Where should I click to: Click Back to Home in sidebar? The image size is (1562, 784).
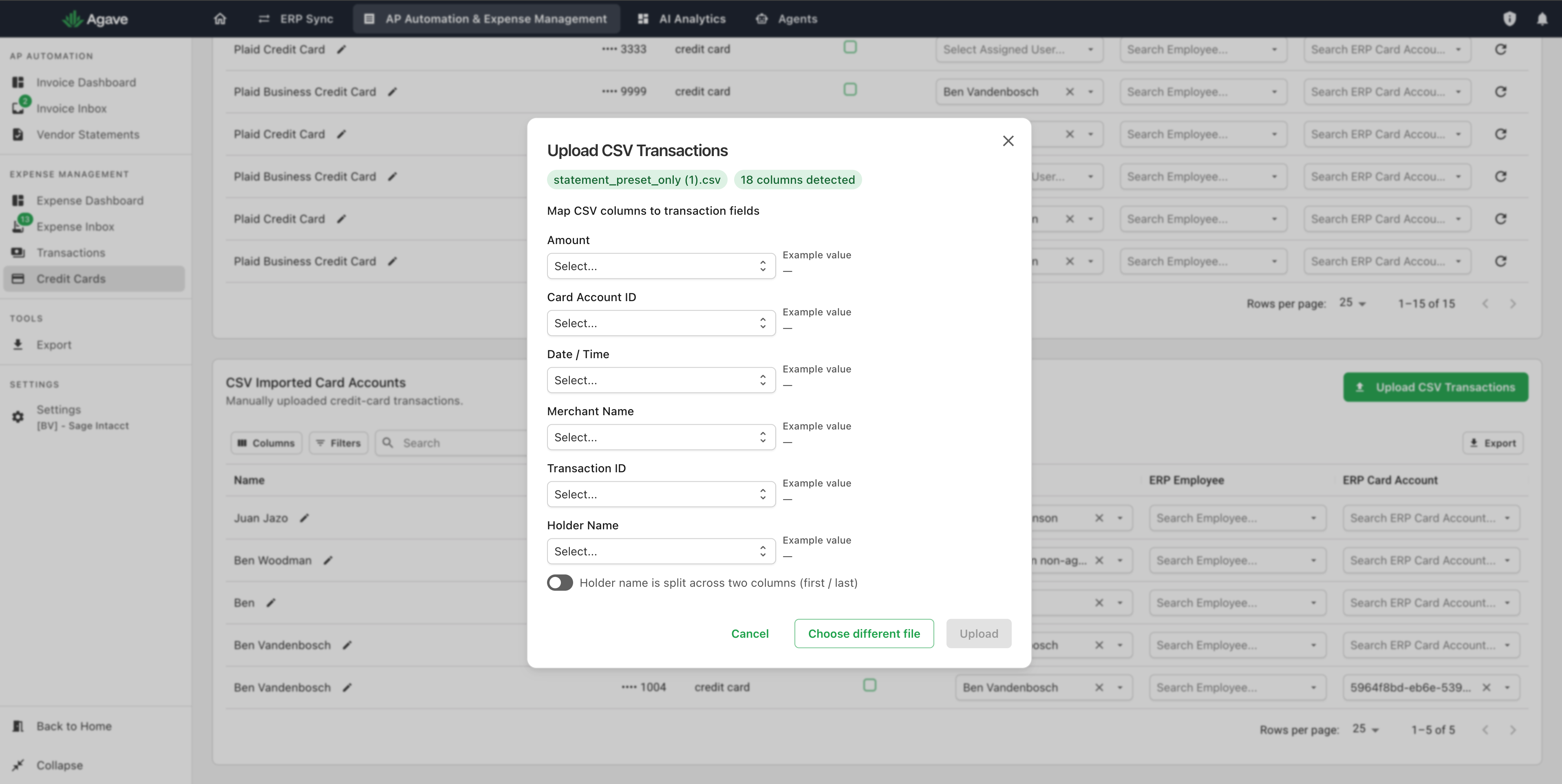pyautogui.click(x=73, y=727)
